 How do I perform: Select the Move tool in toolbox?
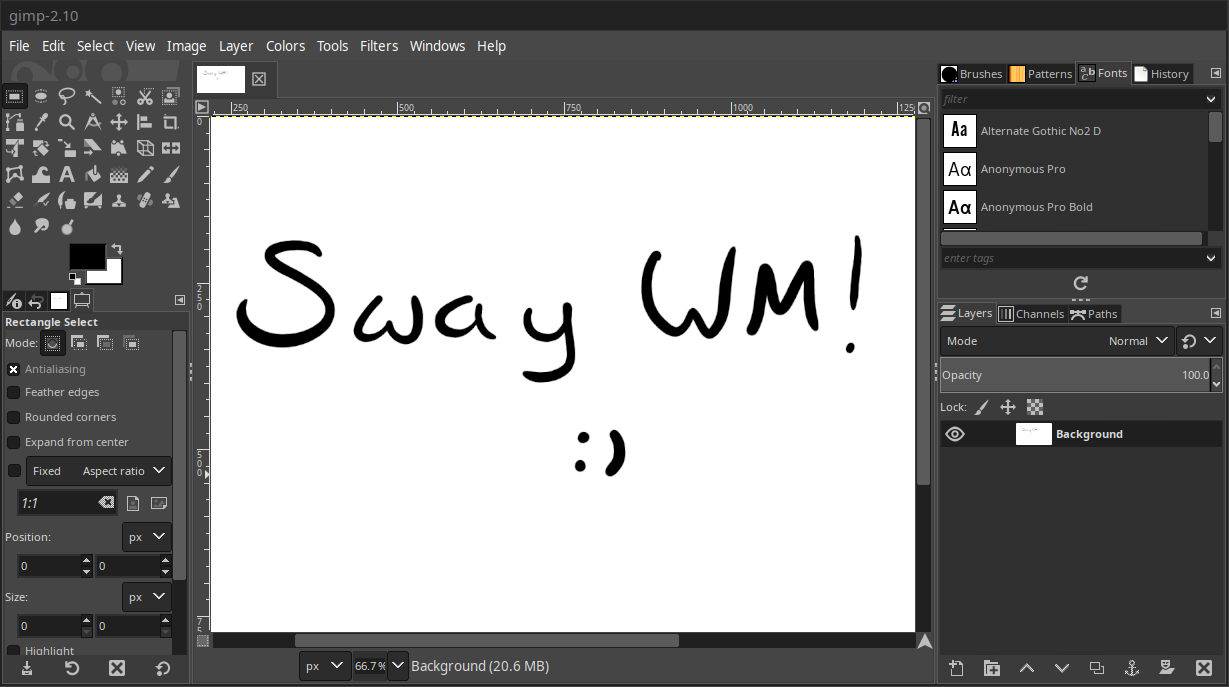(x=119, y=122)
